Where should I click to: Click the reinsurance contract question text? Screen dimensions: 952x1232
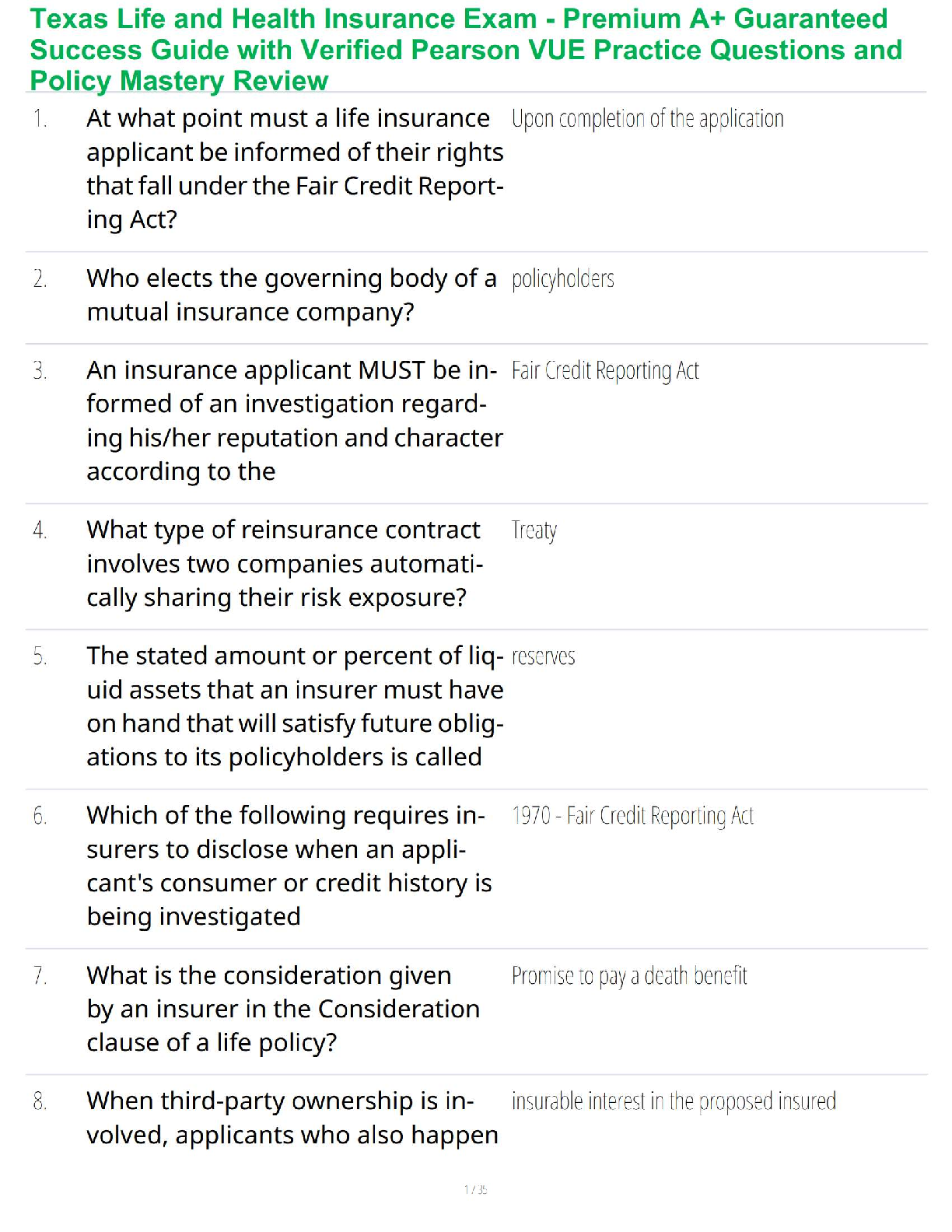point(285,564)
